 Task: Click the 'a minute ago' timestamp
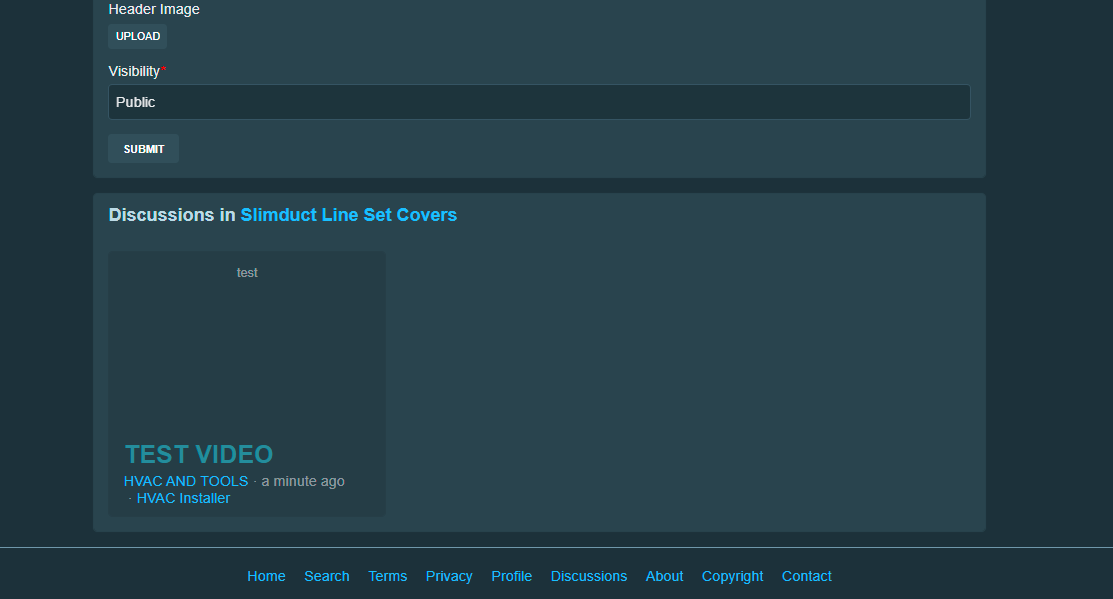(x=303, y=481)
